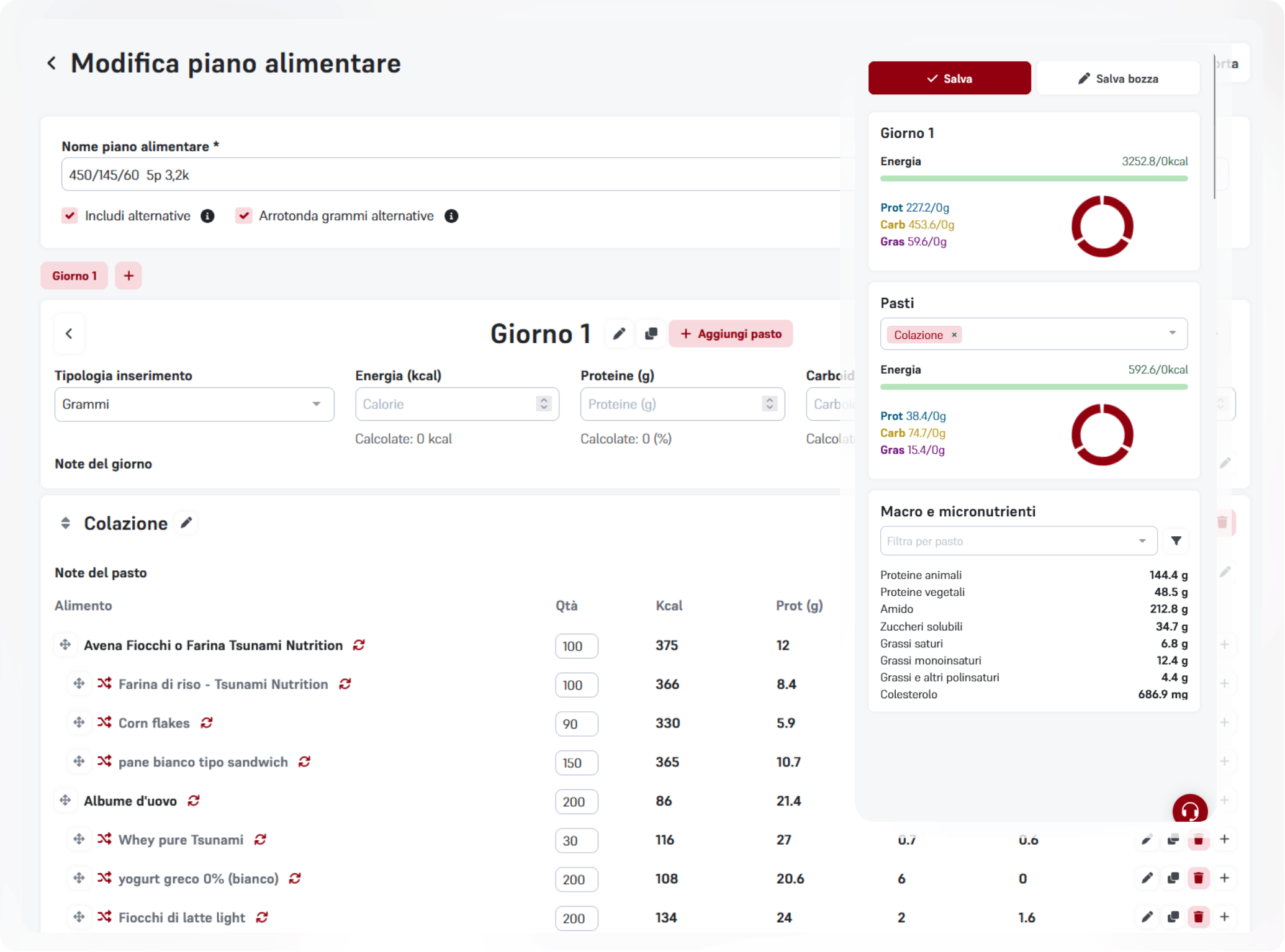The width and height of the screenshot is (1285, 952).
Task: Click the pencil icon next to Giorno 1 heading
Action: tap(618, 334)
